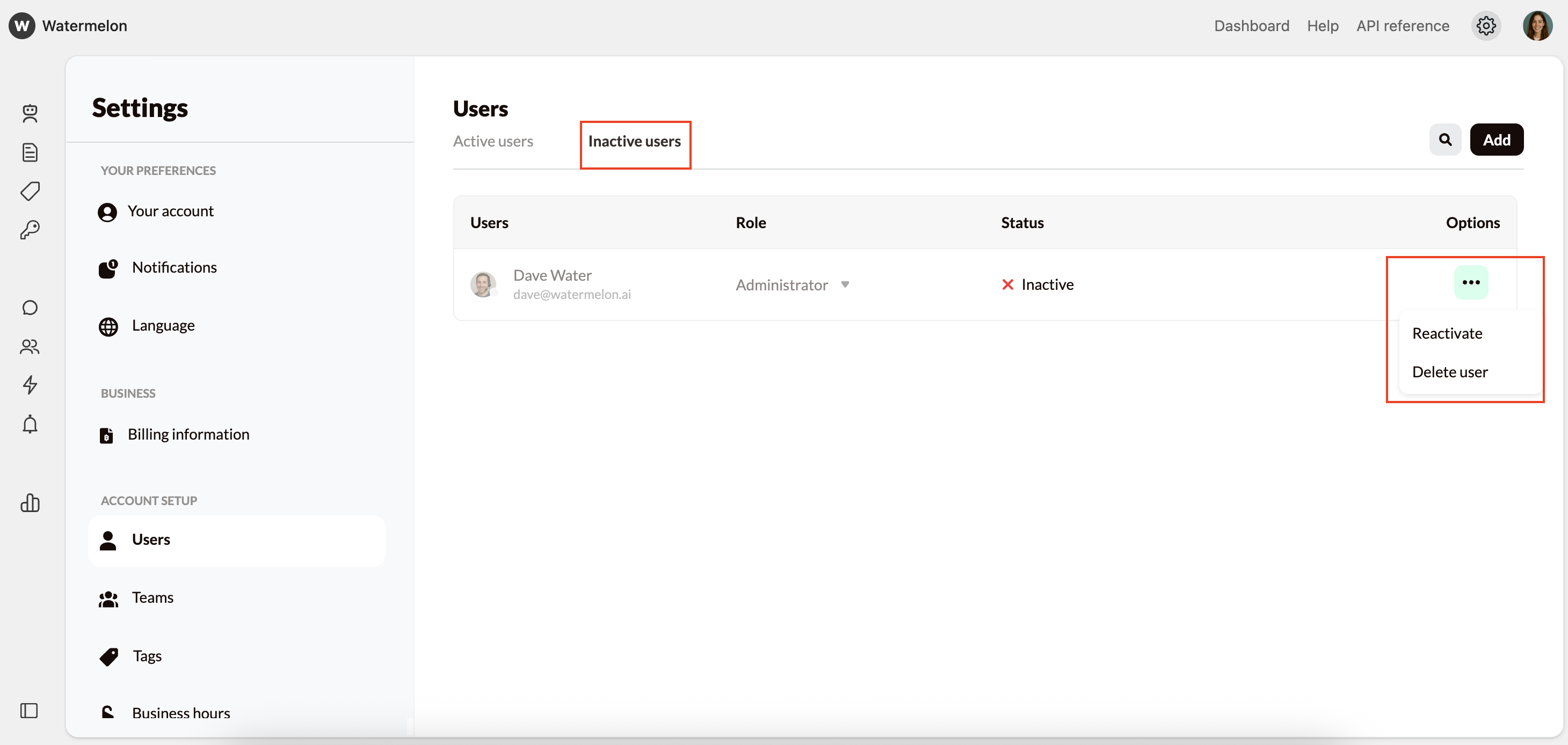This screenshot has width=1568, height=745.
Task: Open the chatbot builder icon in sidebar
Action: [30, 114]
